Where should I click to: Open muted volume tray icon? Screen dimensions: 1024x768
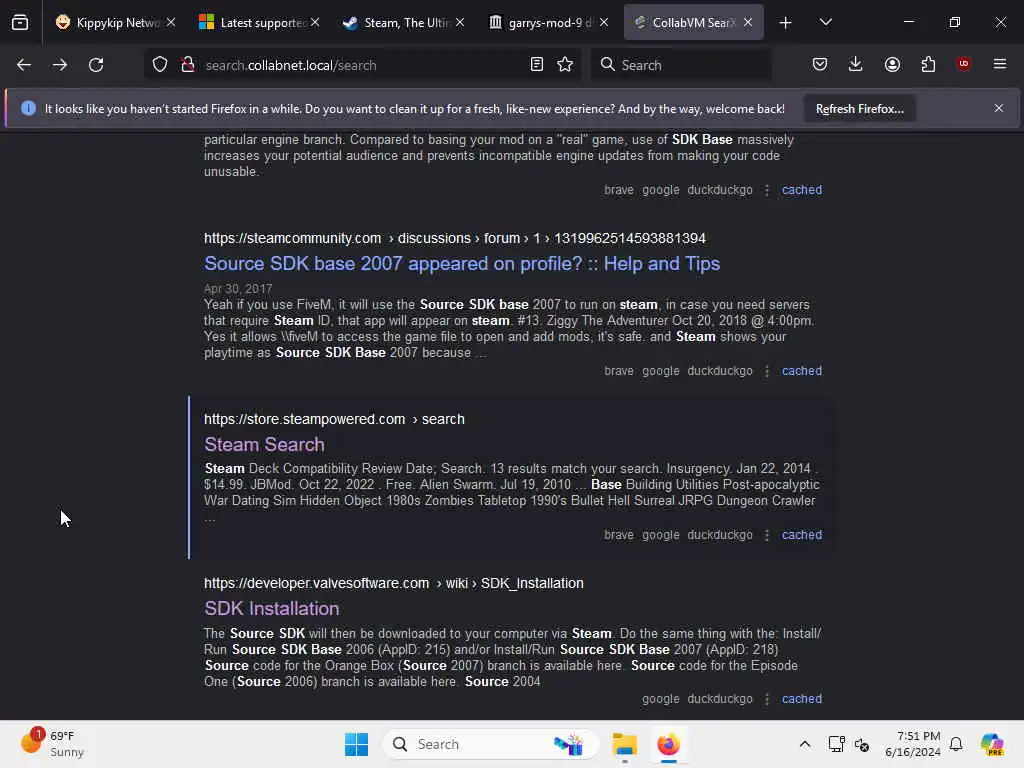click(x=862, y=744)
